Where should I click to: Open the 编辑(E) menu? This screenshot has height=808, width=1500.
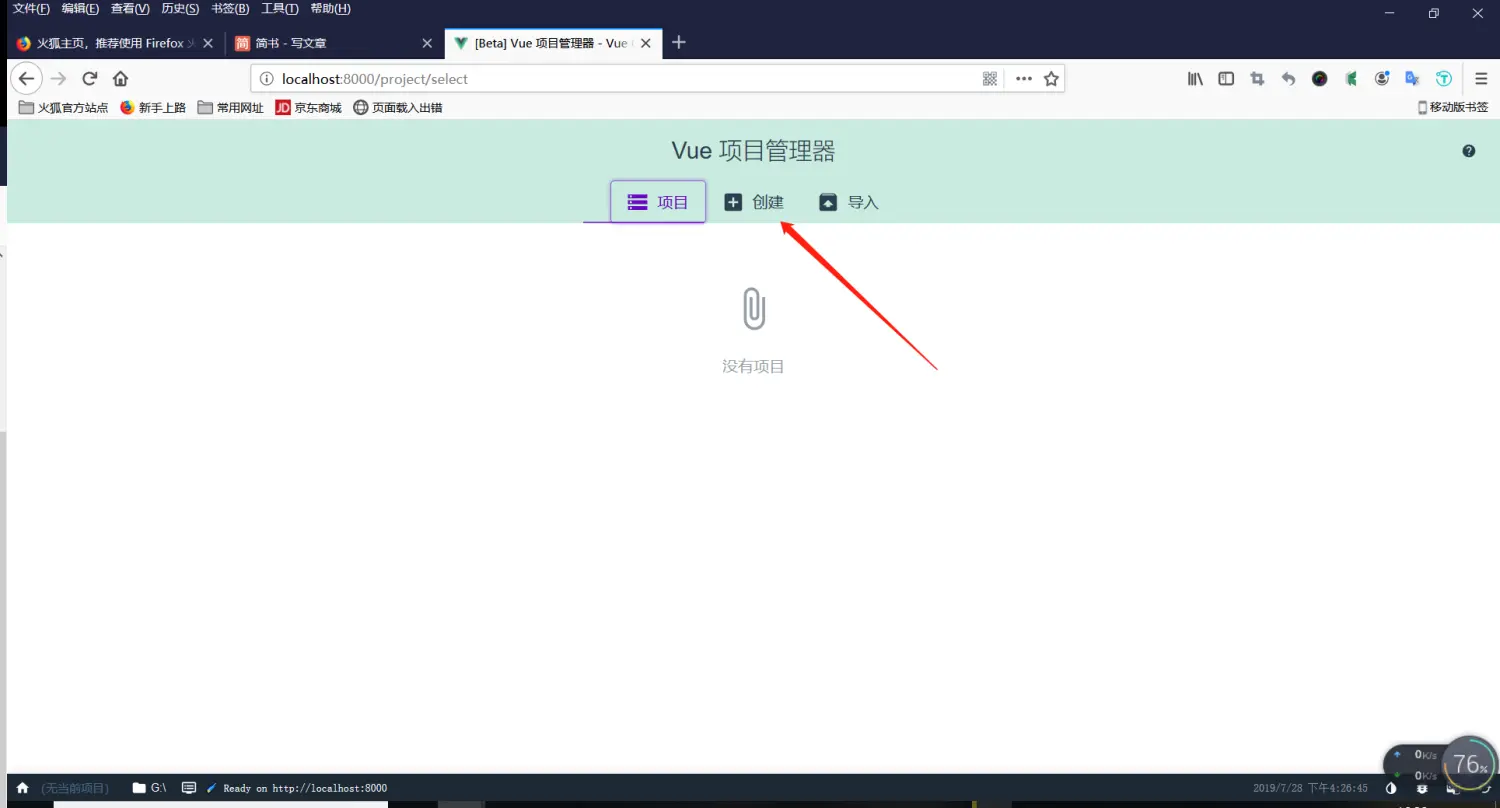80,9
